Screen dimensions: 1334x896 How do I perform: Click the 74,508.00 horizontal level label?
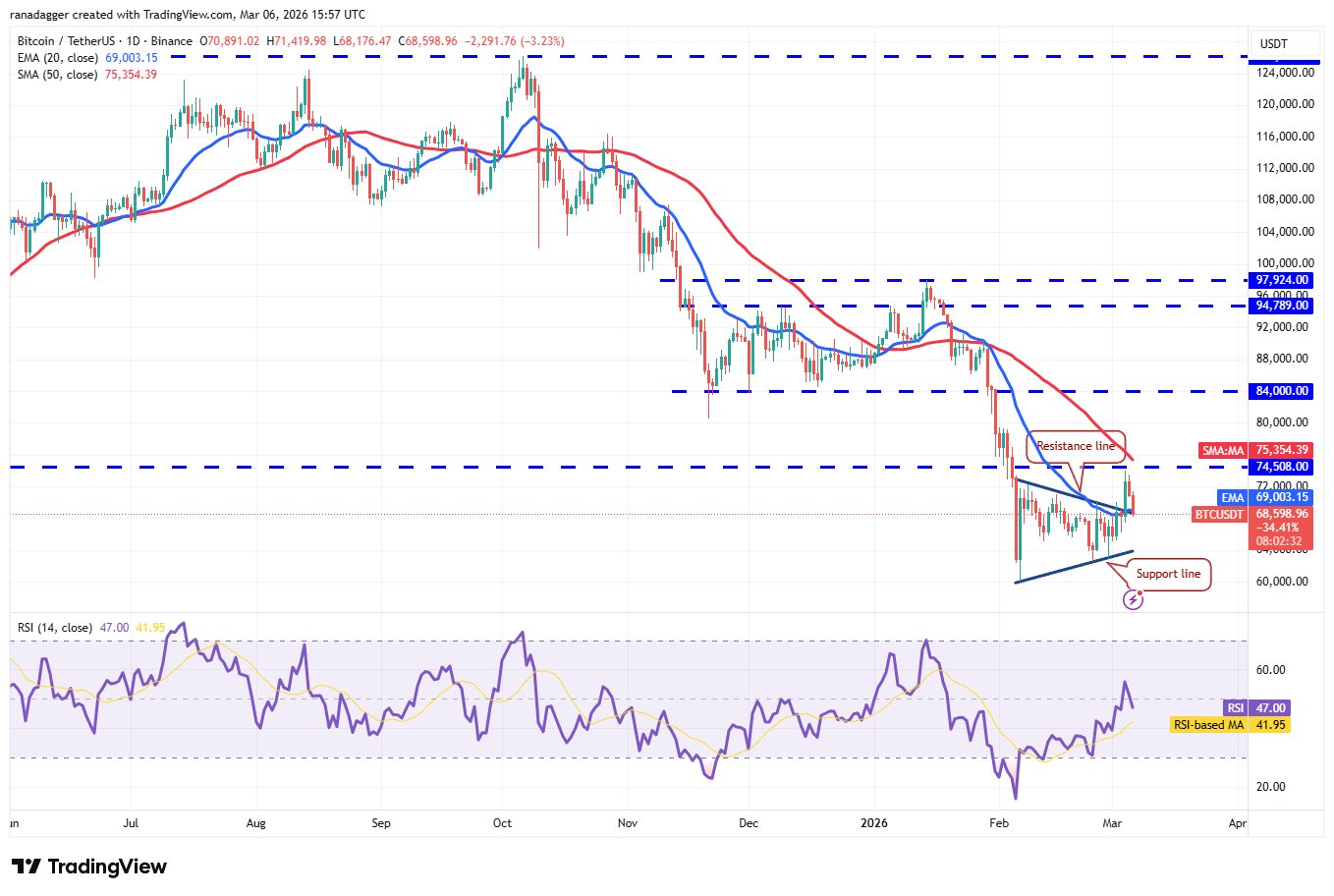[1282, 468]
